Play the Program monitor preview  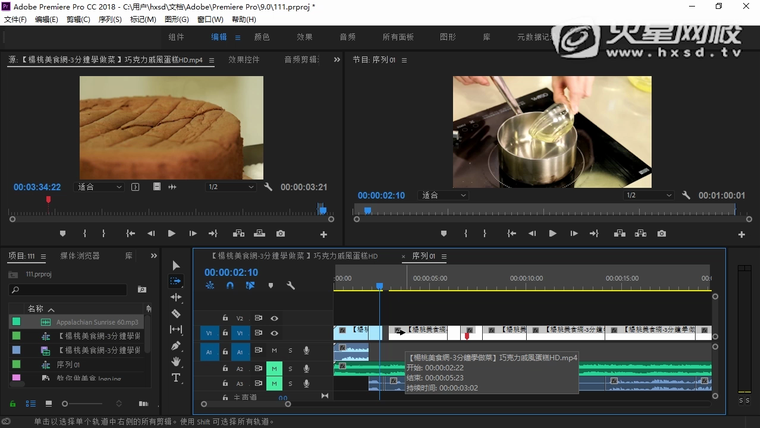pyautogui.click(x=552, y=233)
